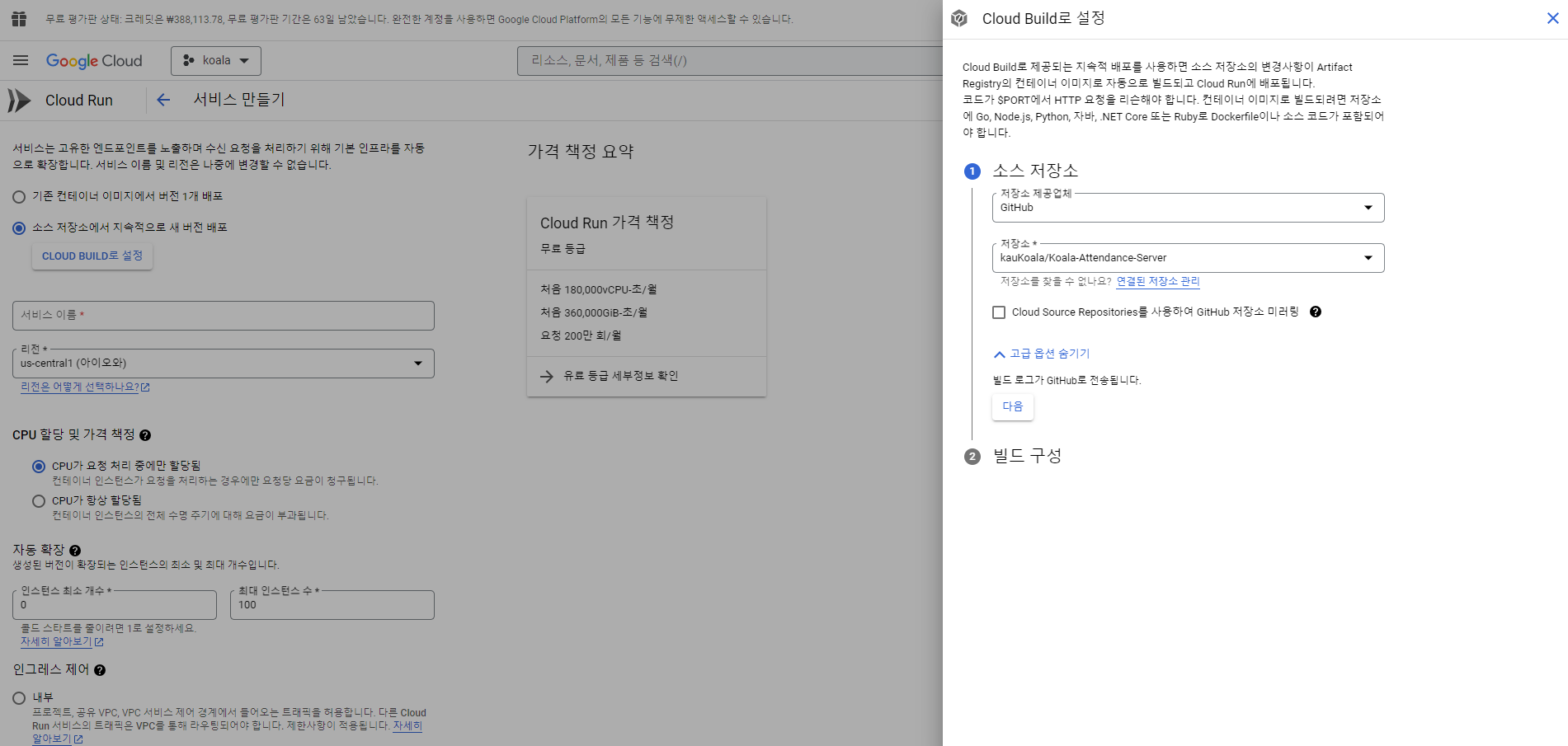Open 리전은 어떻게 선택하나요? link
The image size is (1568, 746).
tap(85, 387)
